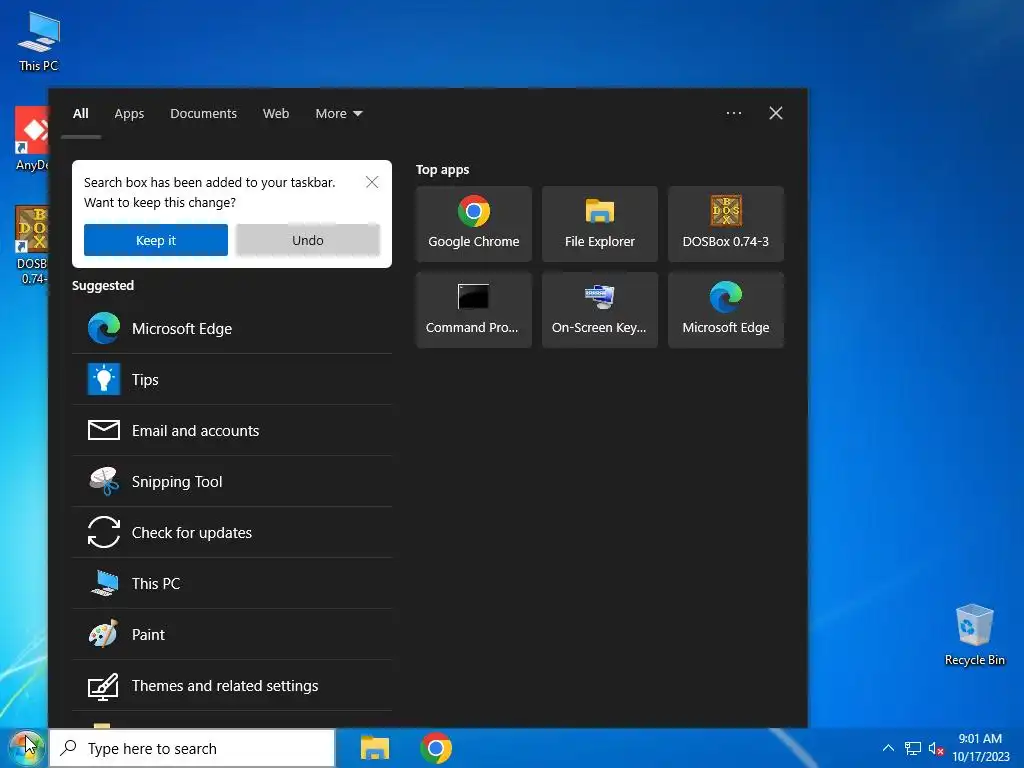This screenshot has width=1024, height=768.
Task: Dismiss the search box notification
Action: tap(372, 182)
